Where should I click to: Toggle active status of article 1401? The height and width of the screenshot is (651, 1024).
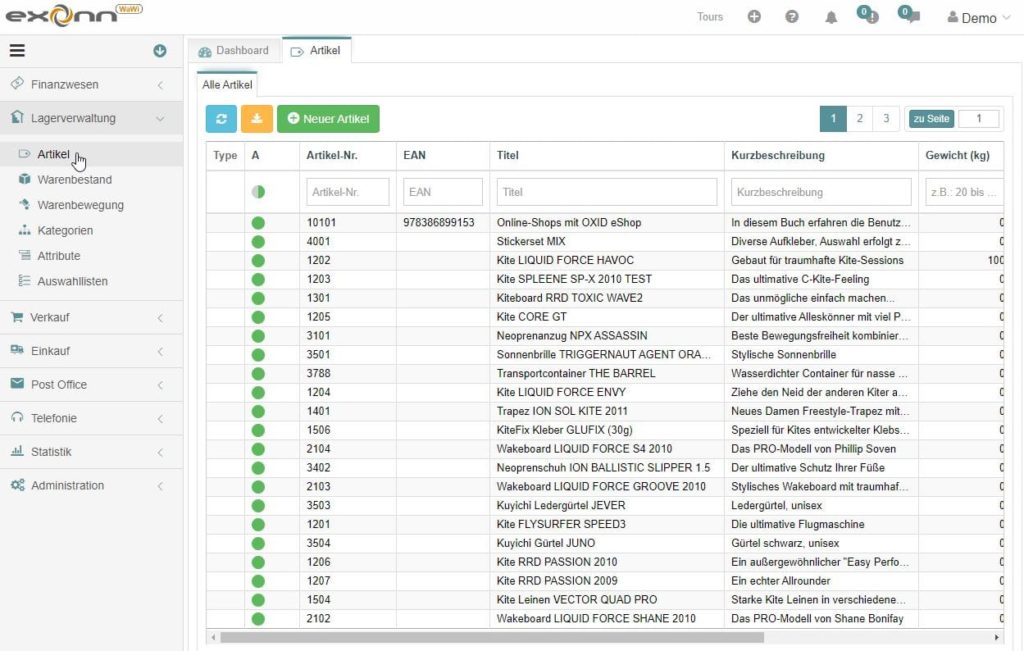click(x=258, y=412)
